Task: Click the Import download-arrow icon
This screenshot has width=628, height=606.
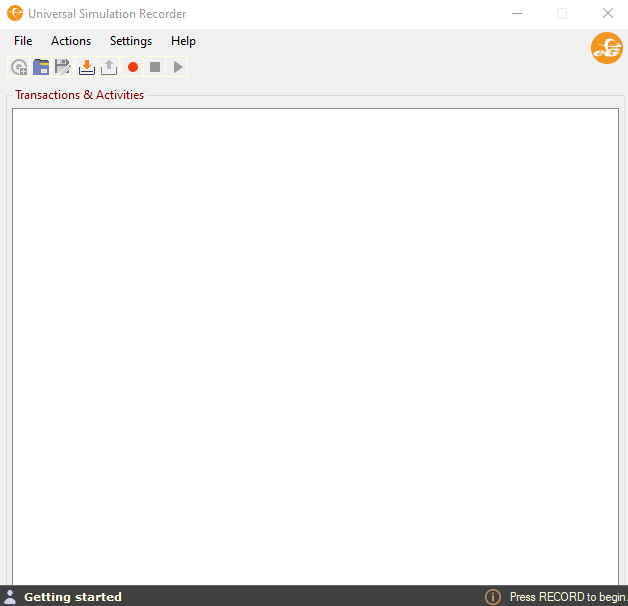Action: (x=87, y=67)
